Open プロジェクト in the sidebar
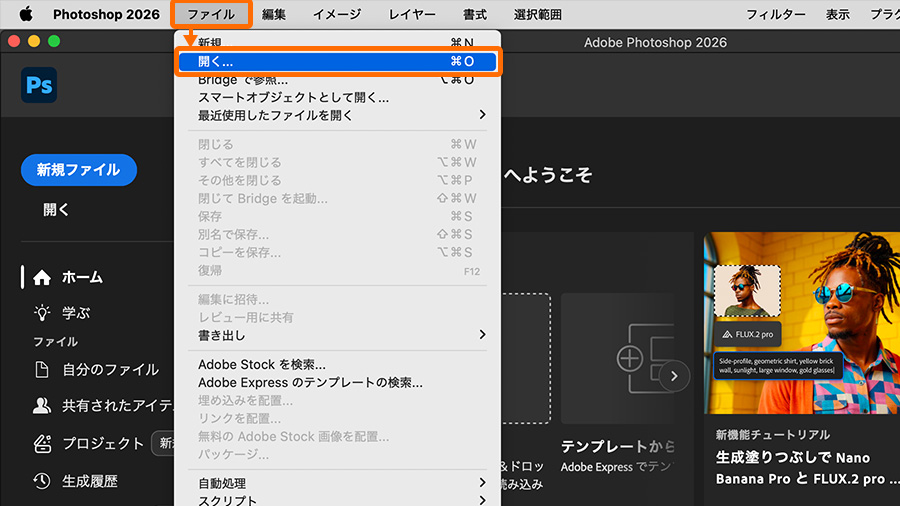 point(103,443)
